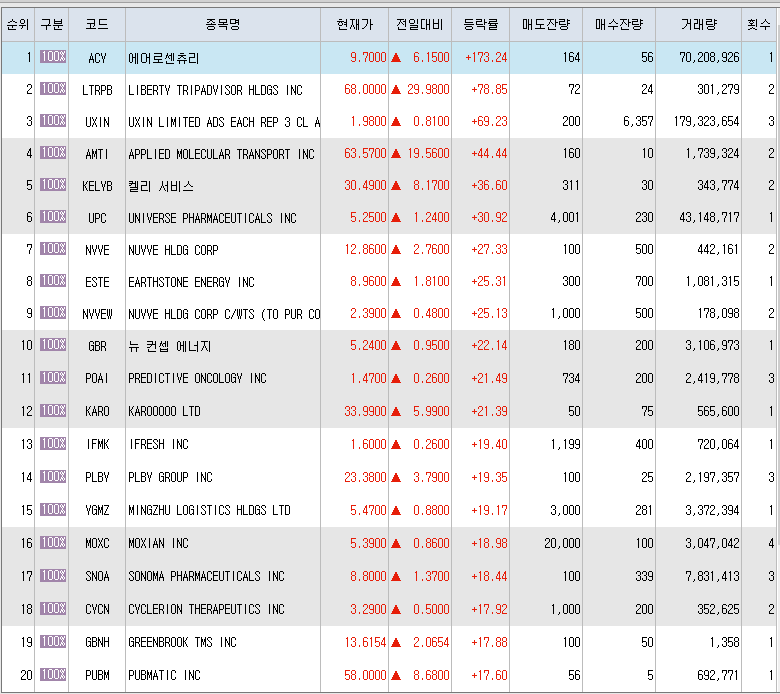Viewport: 780px width, 694px height.
Task: Select UNIVERSE PHARMACEUTICALS INC name
Action: tap(212, 218)
